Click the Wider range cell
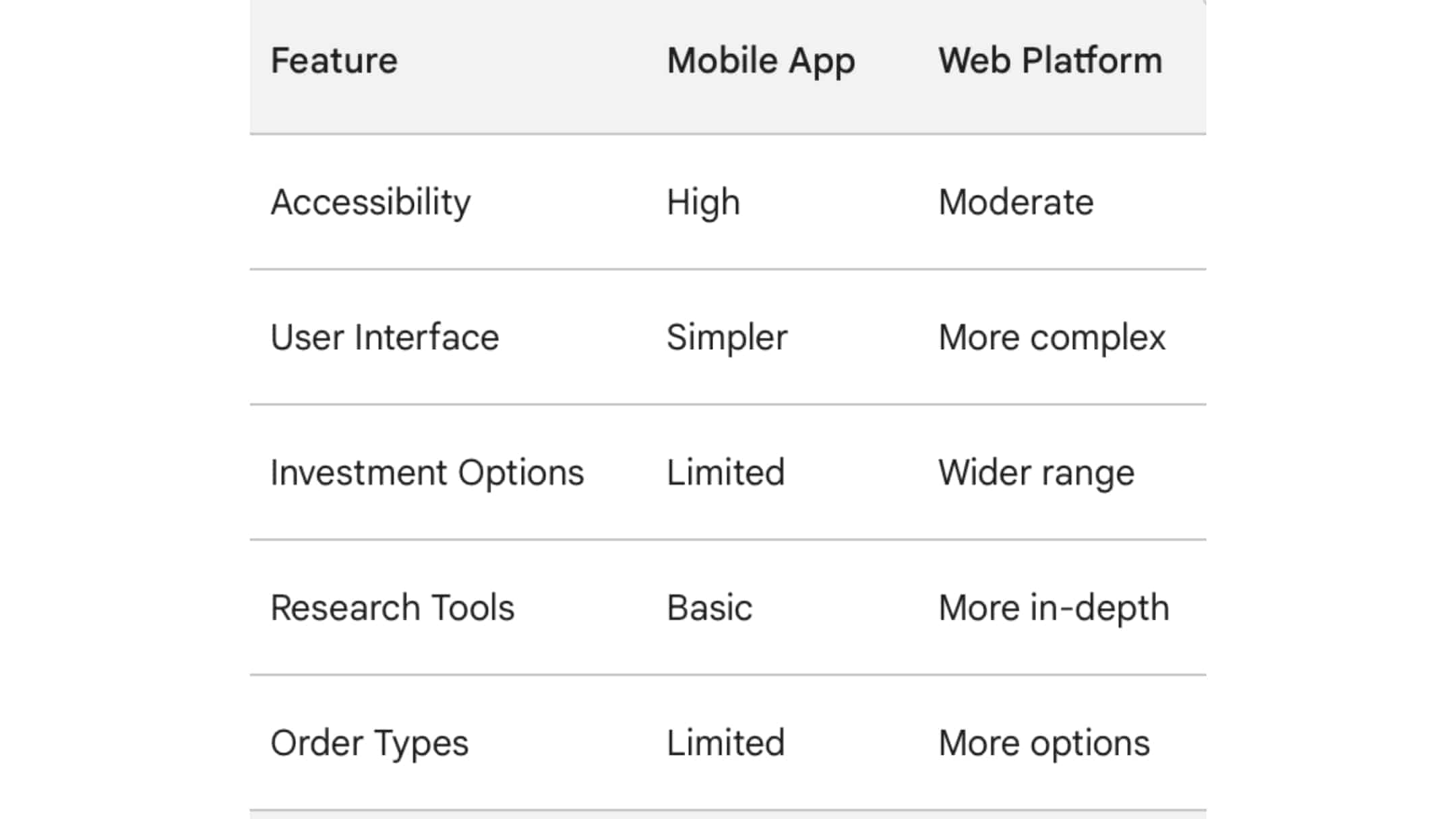This screenshot has height=819, width=1456. point(1036,473)
